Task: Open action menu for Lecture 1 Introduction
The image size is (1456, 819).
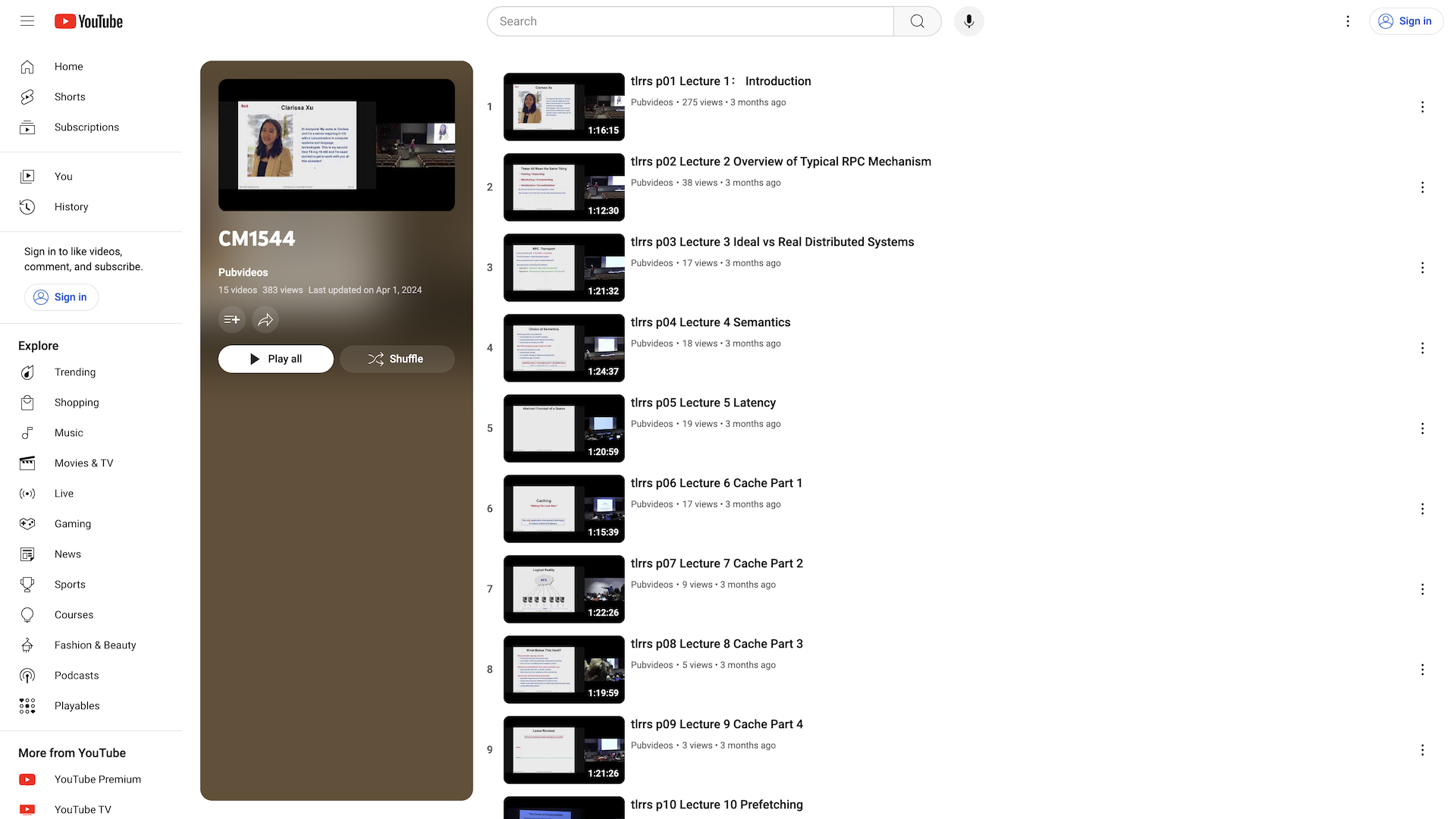Action: 1423,107
